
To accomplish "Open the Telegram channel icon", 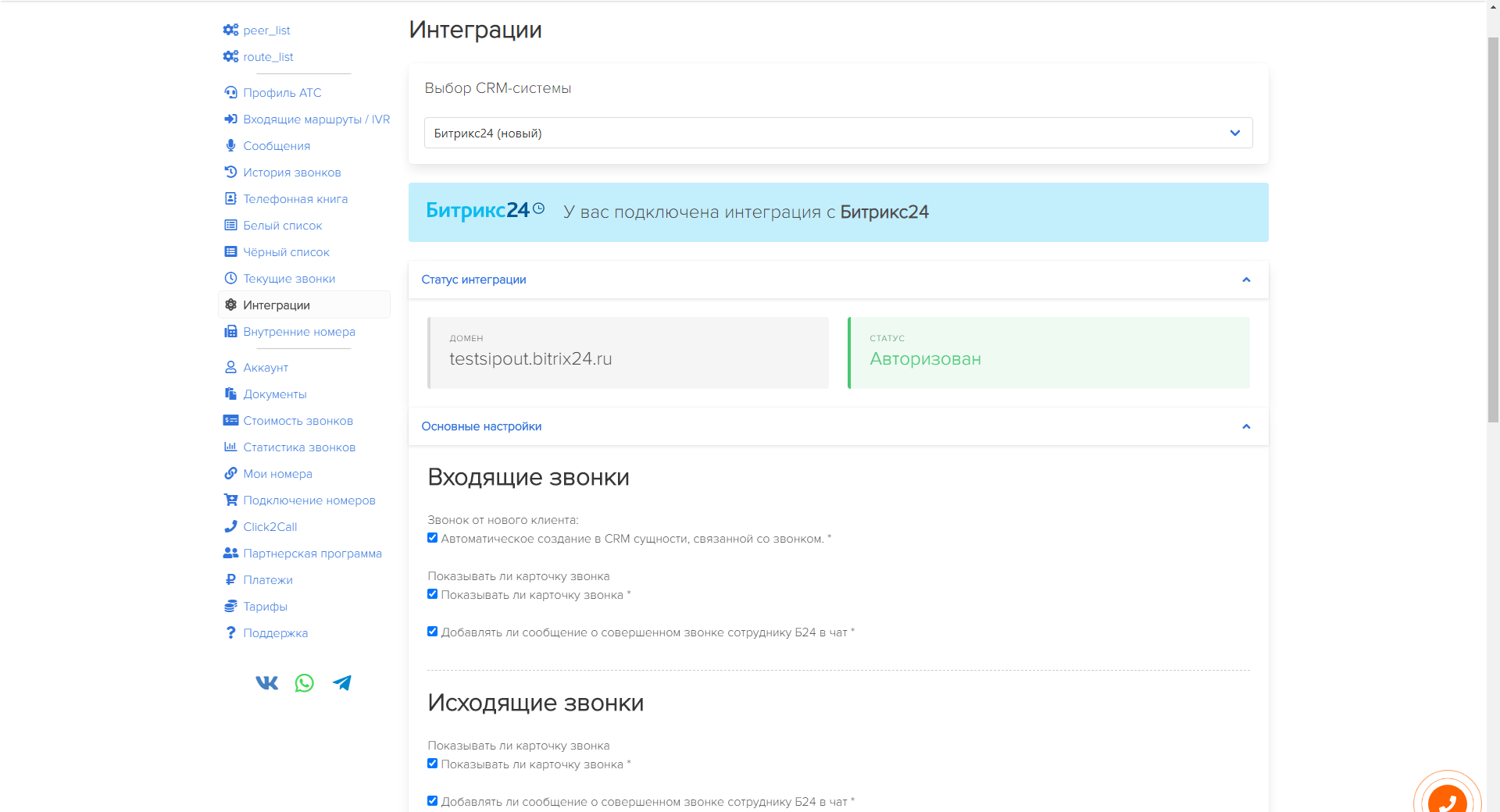I will tap(342, 683).
